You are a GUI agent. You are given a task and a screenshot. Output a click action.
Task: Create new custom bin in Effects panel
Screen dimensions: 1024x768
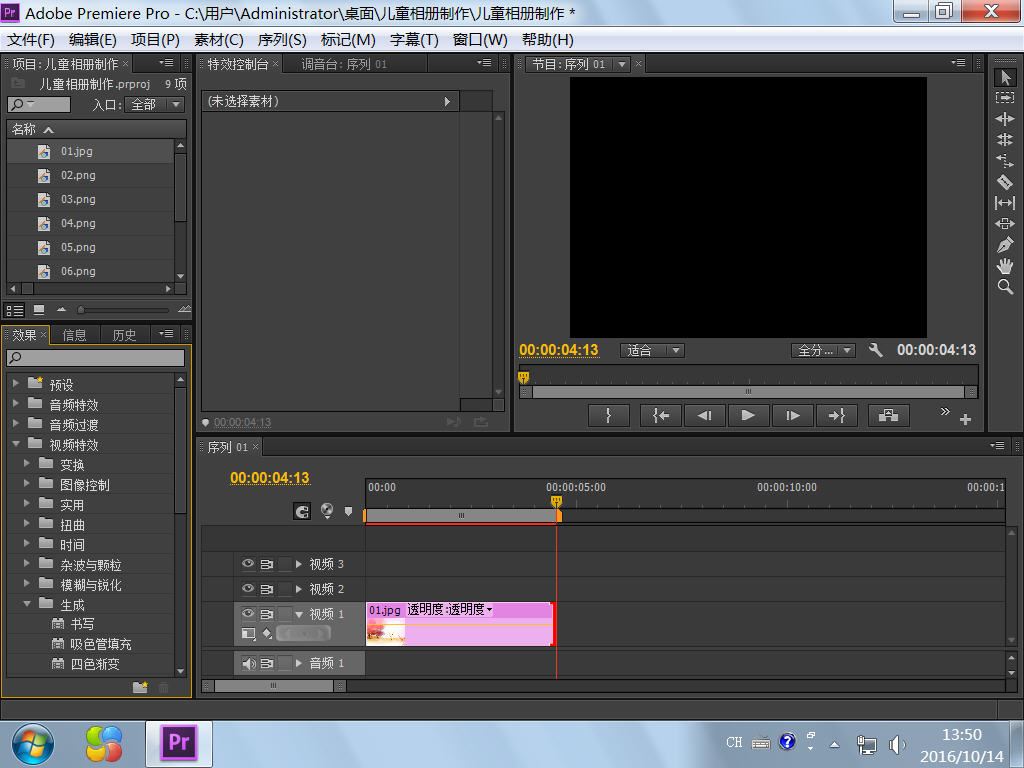point(140,687)
